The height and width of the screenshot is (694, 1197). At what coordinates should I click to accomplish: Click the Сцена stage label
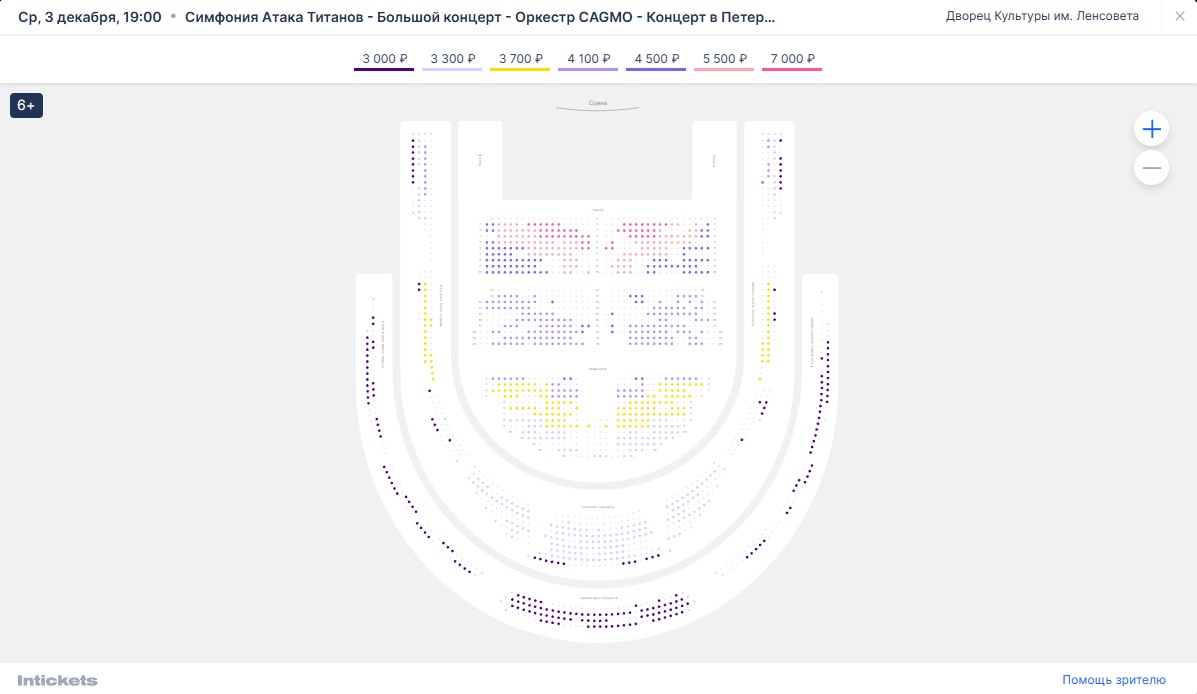(597, 103)
